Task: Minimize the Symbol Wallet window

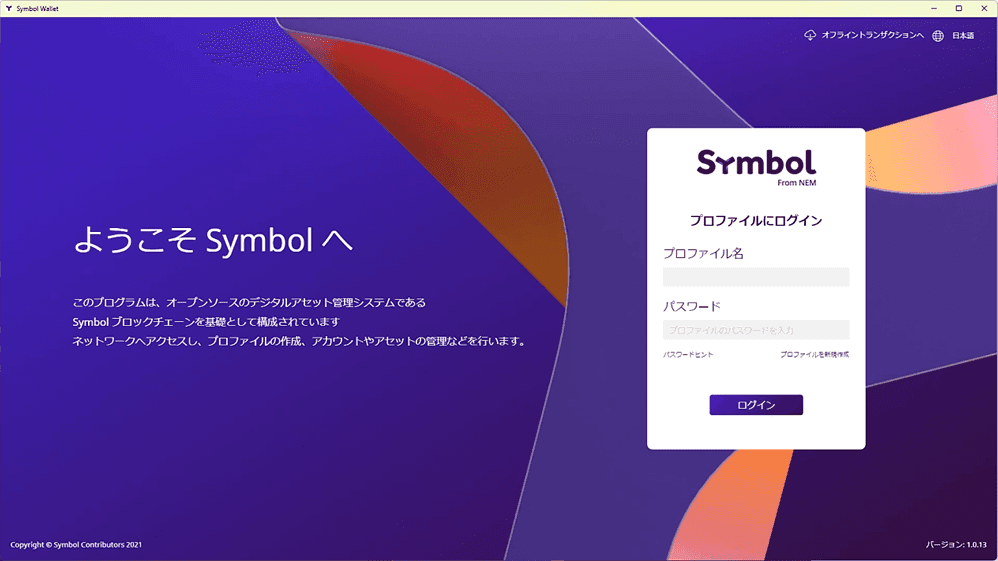Action: (x=934, y=8)
